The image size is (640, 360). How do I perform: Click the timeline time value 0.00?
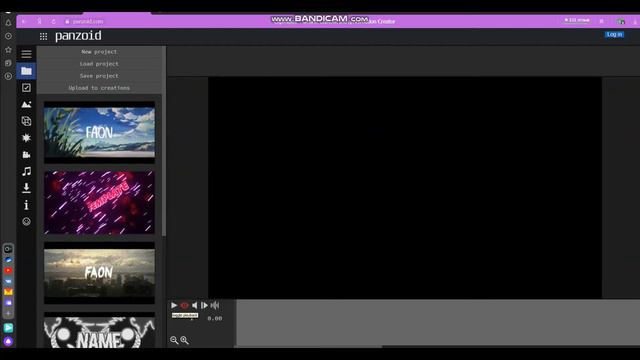[215, 318]
